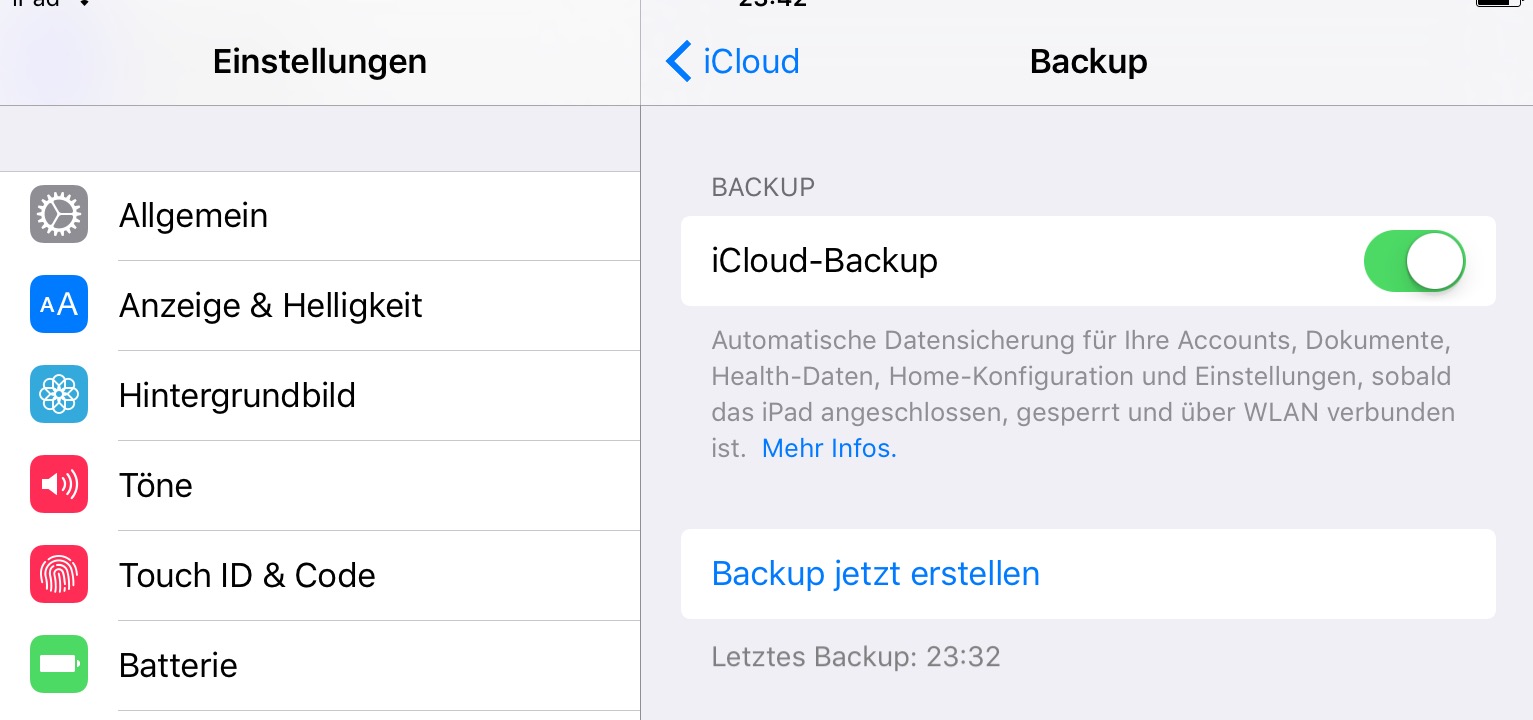Tap the Backup page title
The image size is (1533, 720).
(1088, 61)
